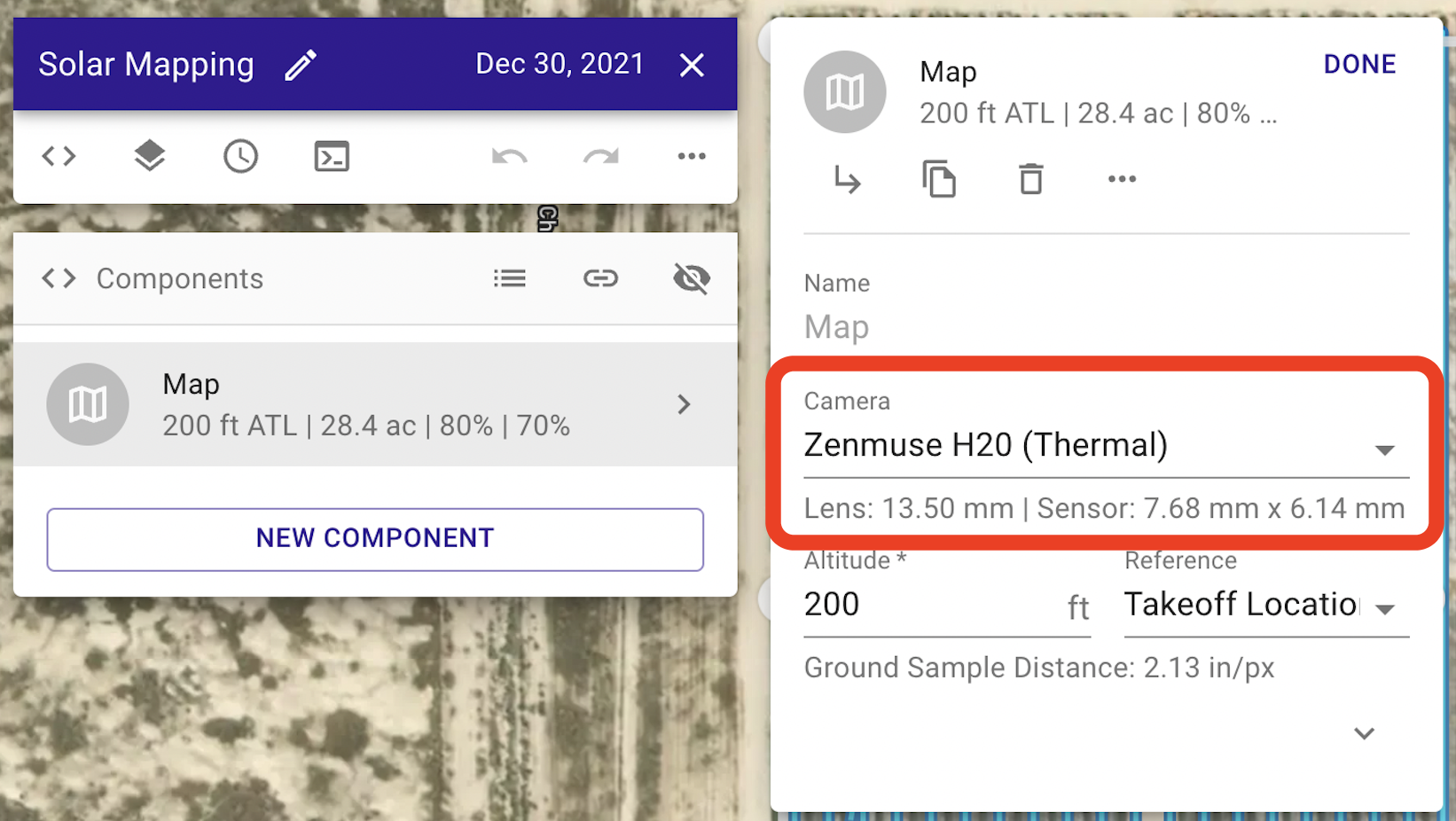Click the 200 ft ATL summary in editor header

tap(1098, 113)
